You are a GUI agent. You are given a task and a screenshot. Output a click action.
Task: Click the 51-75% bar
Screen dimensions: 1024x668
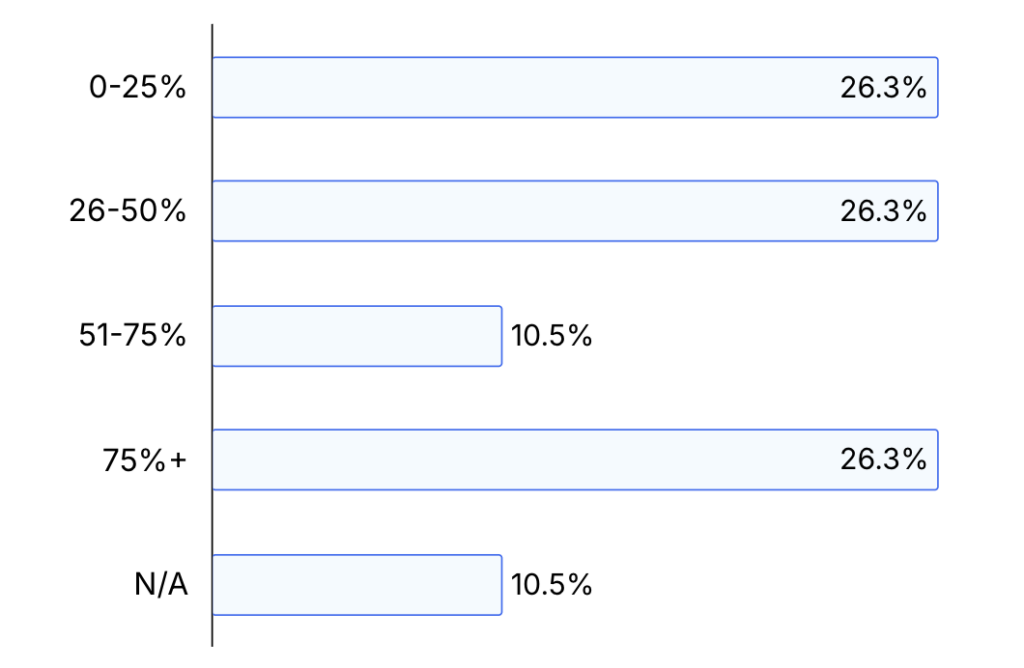coord(357,336)
